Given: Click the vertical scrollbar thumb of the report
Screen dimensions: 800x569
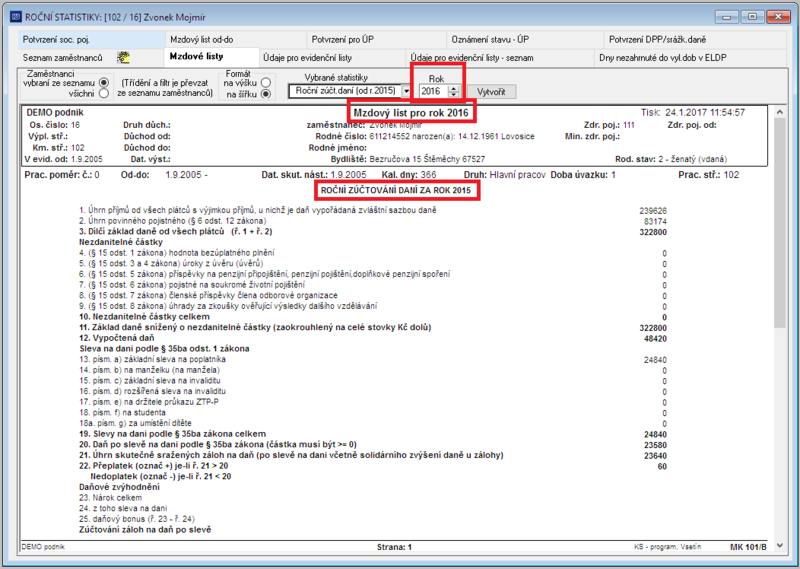Looking at the screenshot, I should (x=779, y=223).
